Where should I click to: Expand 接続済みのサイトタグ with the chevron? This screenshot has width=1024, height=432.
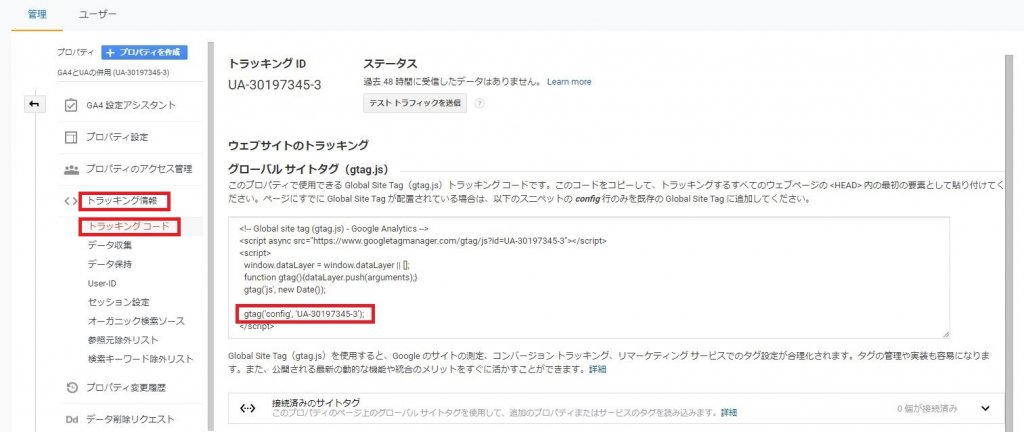pos(985,409)
